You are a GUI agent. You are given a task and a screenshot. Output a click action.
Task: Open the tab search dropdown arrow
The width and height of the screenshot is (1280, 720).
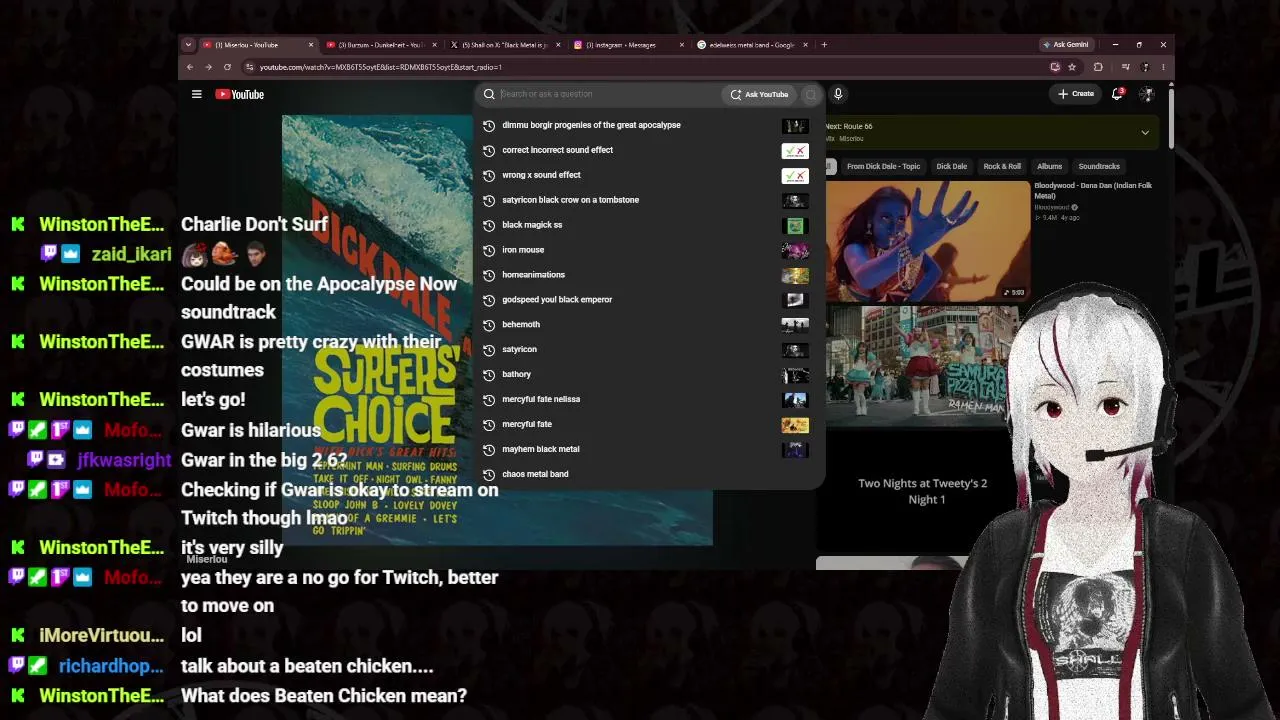click(x=187, y=45)
